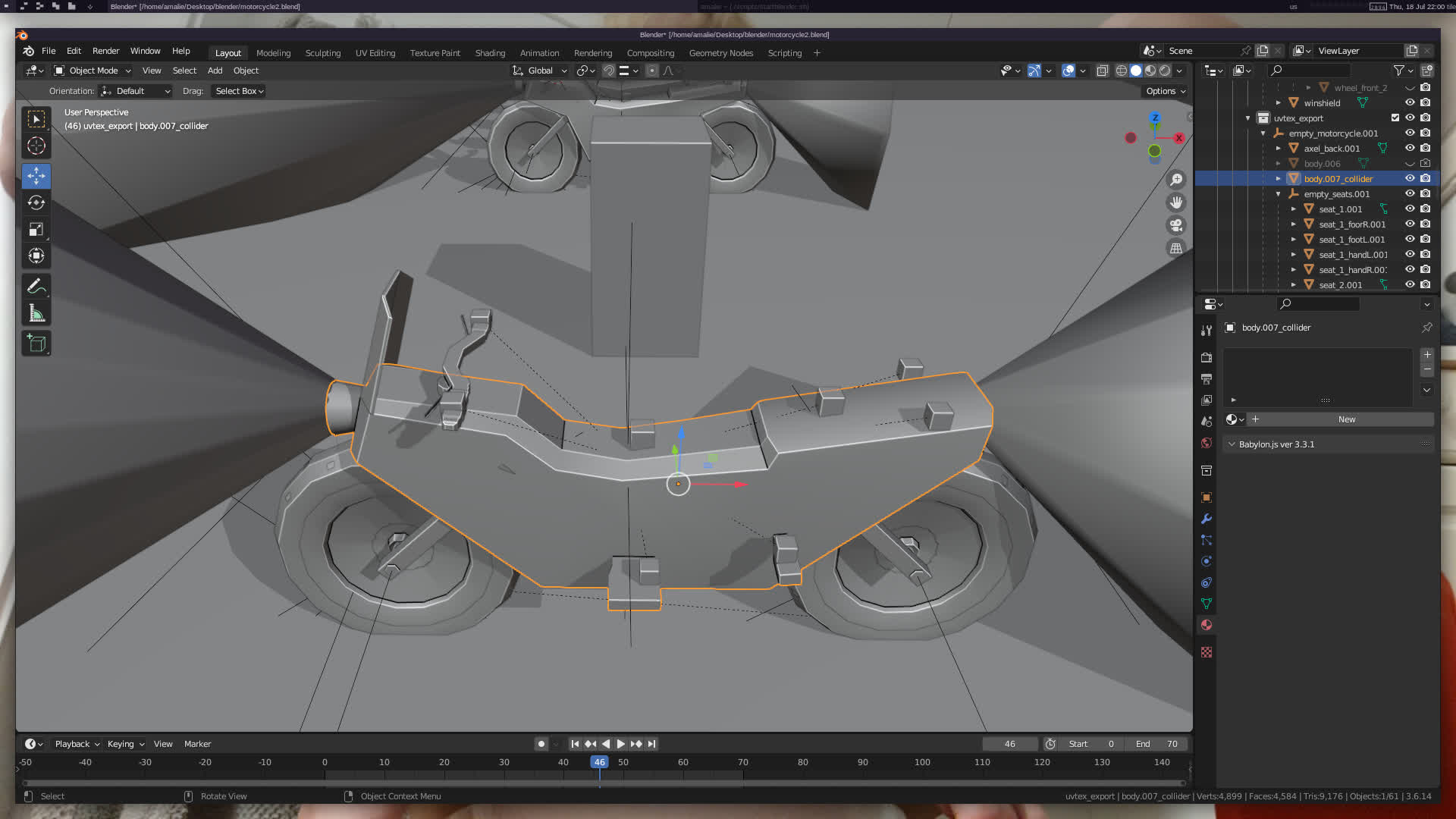This screenshot has width=1456, height=819.
Task: Click the End frame field
Action: [x=1156, y=744]
